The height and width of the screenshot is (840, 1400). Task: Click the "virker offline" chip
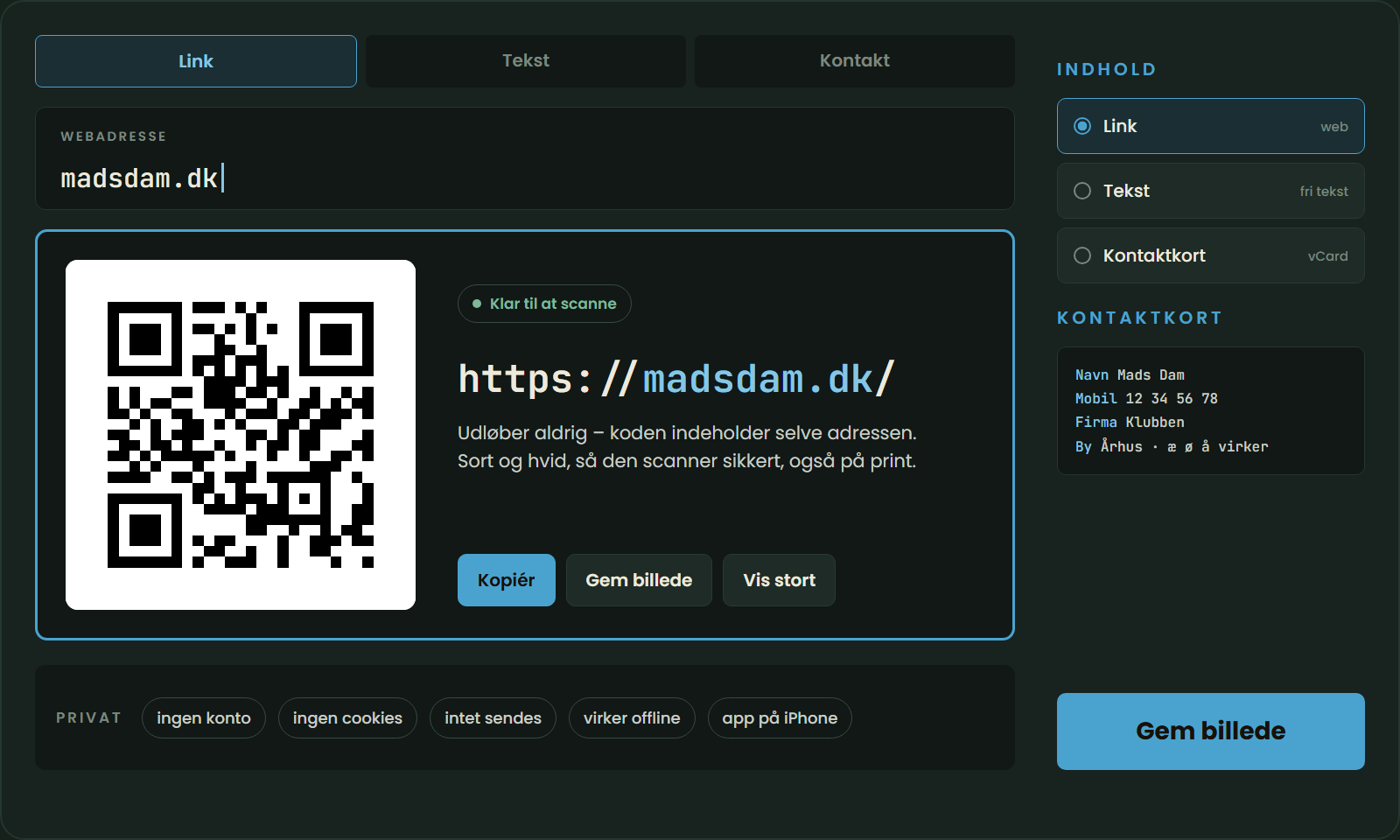(x=632, y=718)
